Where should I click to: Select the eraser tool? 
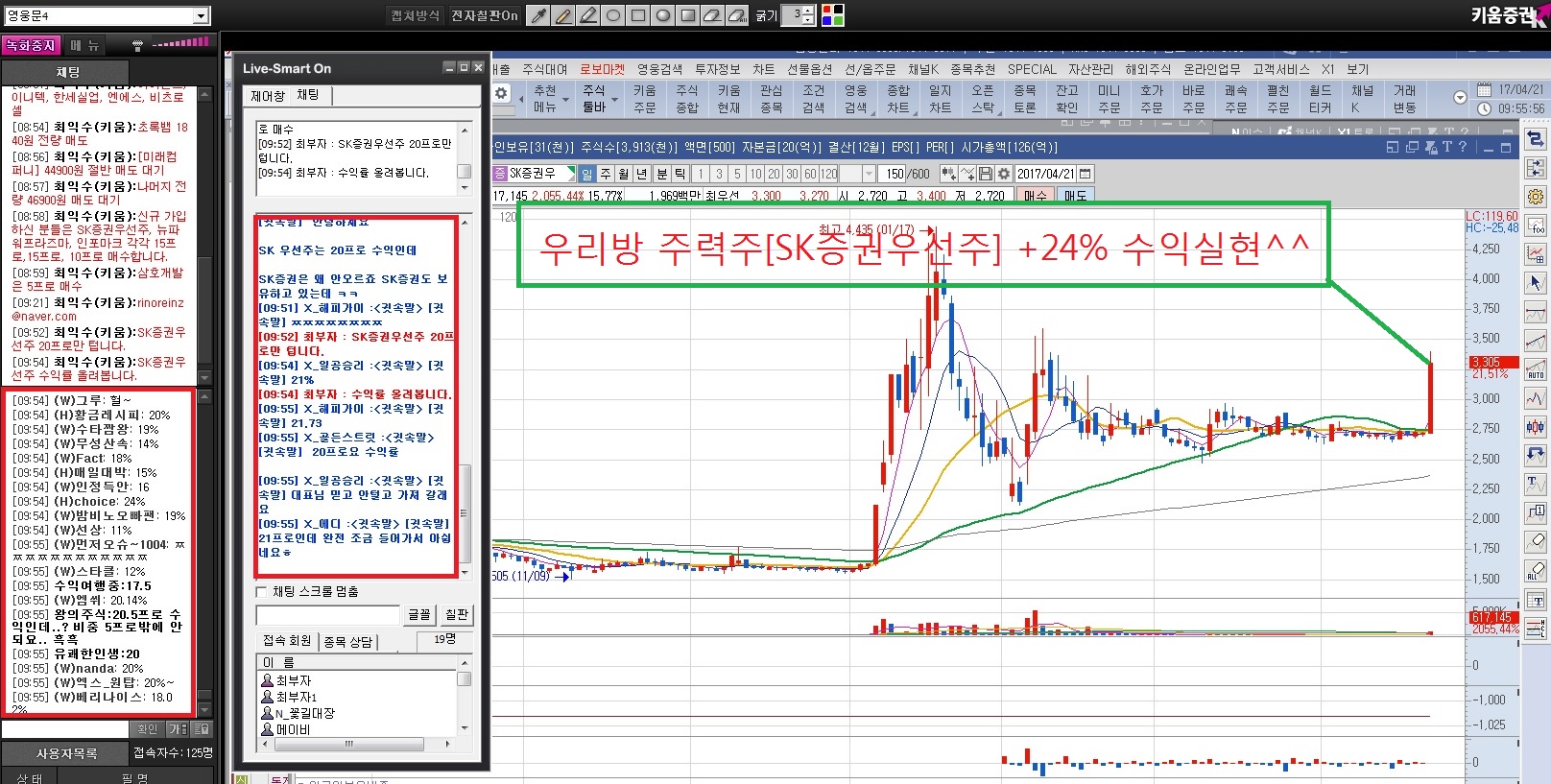coord(713,15)
